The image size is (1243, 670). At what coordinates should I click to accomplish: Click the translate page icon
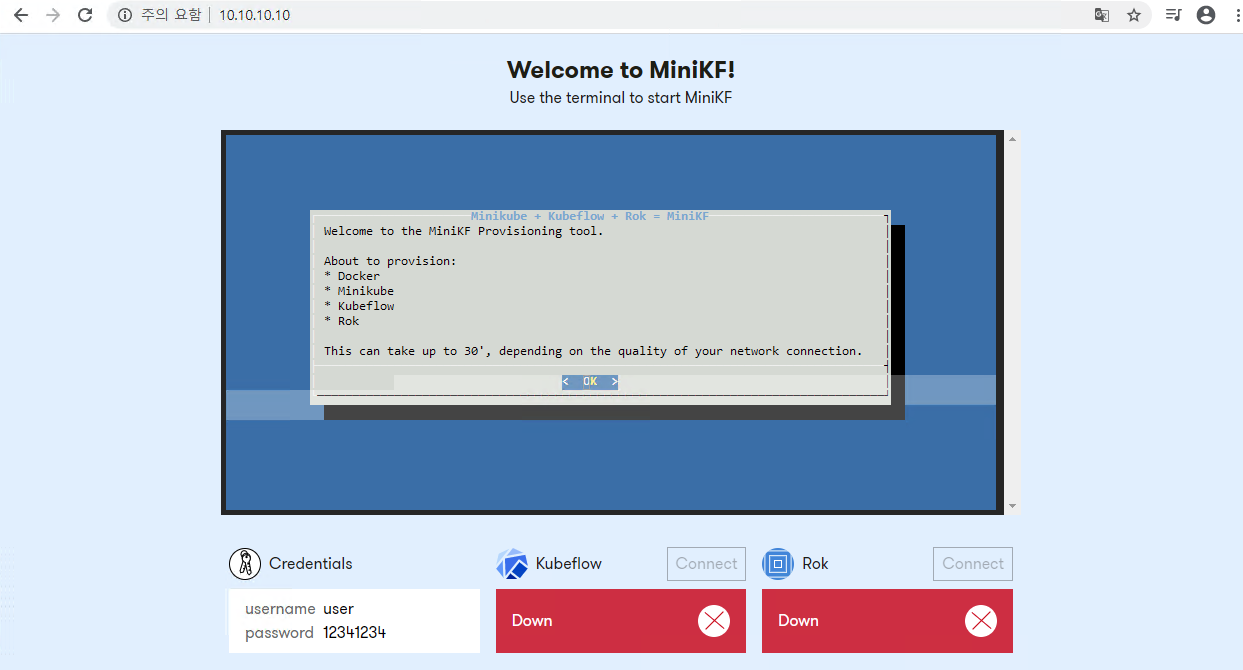tap(1101, 15)
